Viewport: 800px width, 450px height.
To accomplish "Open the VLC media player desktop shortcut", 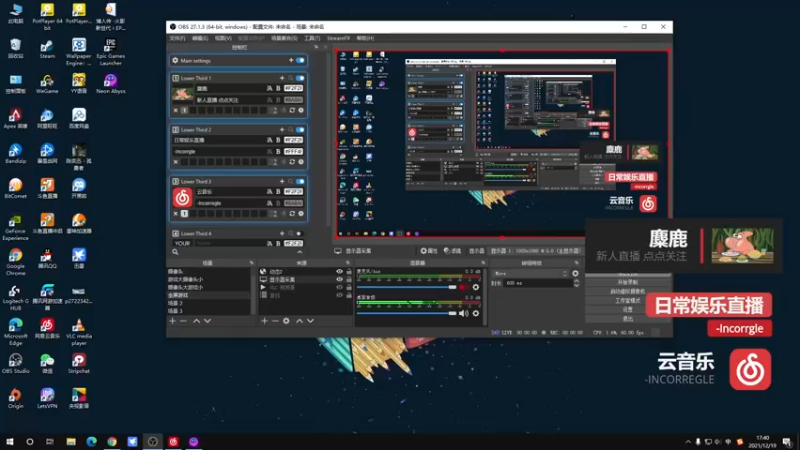I will (79, 332).
